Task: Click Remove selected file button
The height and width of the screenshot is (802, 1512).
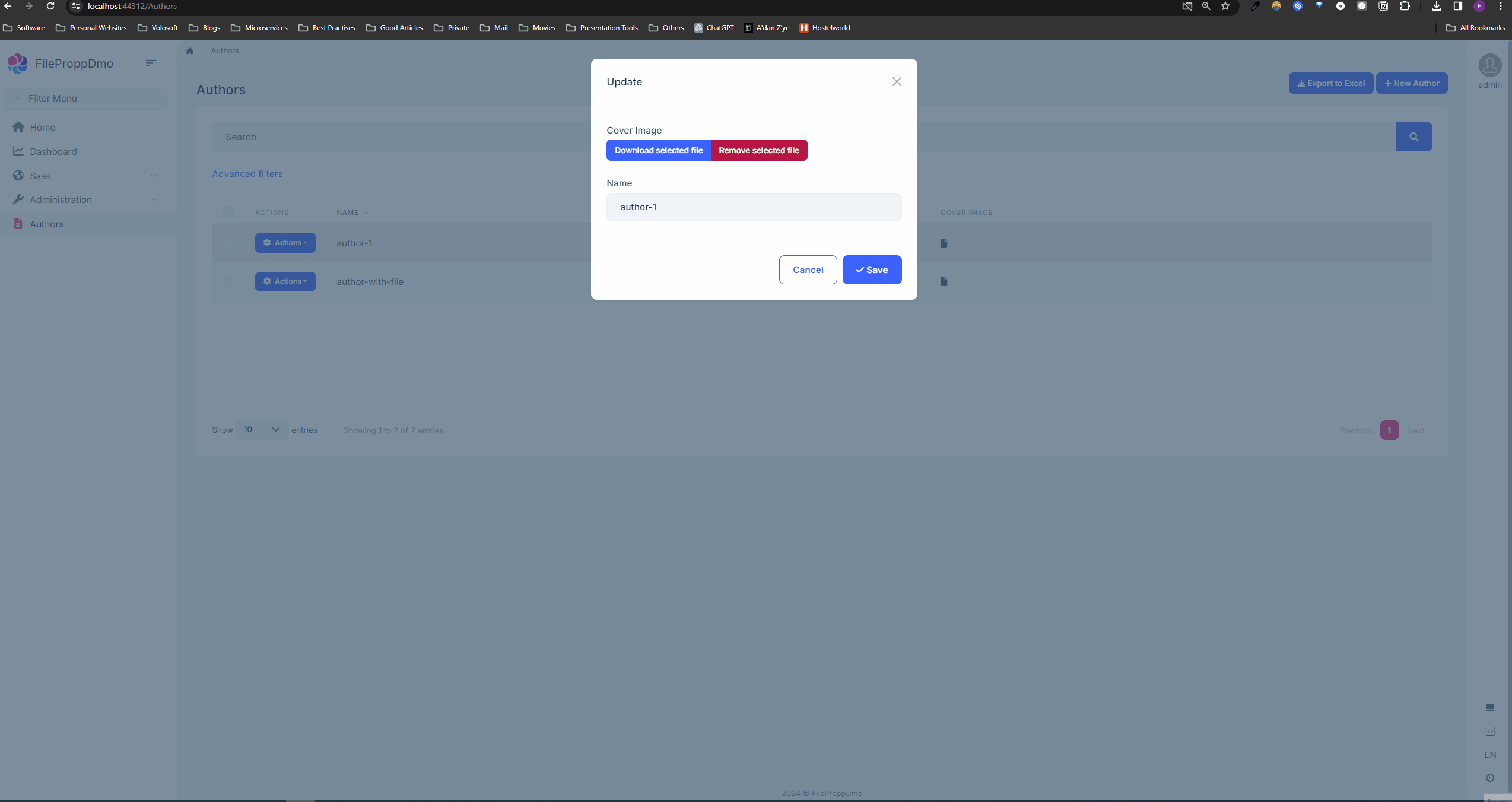Action: (758, 150)
